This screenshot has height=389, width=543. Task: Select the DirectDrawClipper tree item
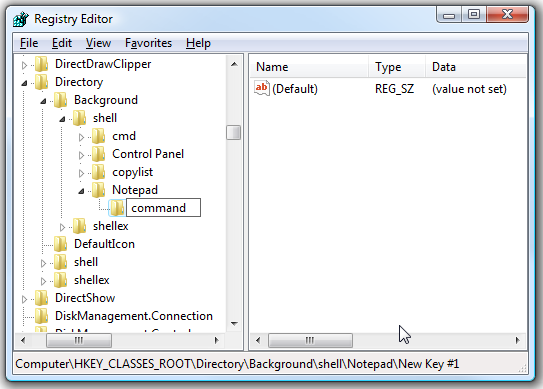[x=103, y=64]
